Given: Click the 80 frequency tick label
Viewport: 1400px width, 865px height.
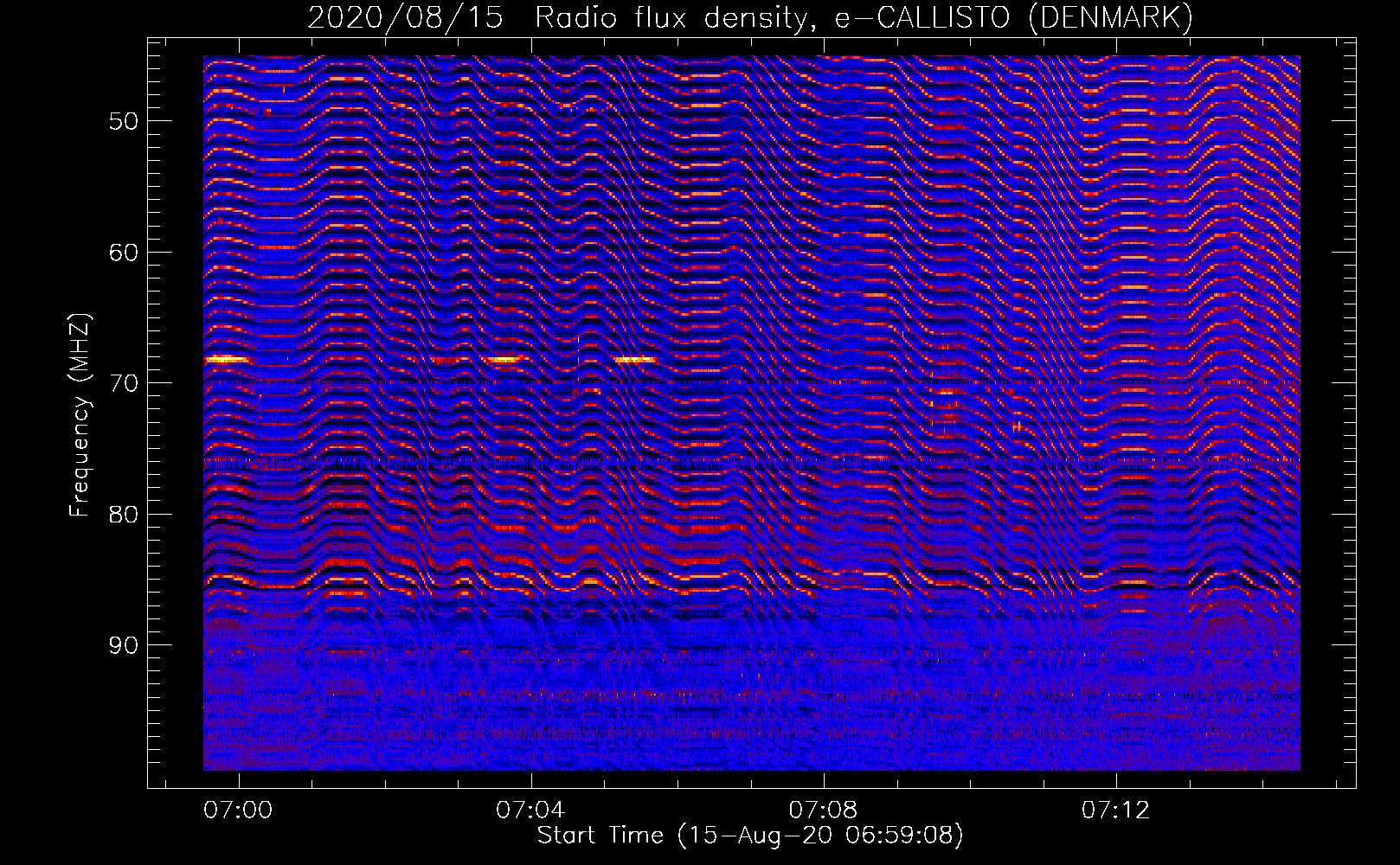Looking at the screenshot, I should click(x=124, y=515).
